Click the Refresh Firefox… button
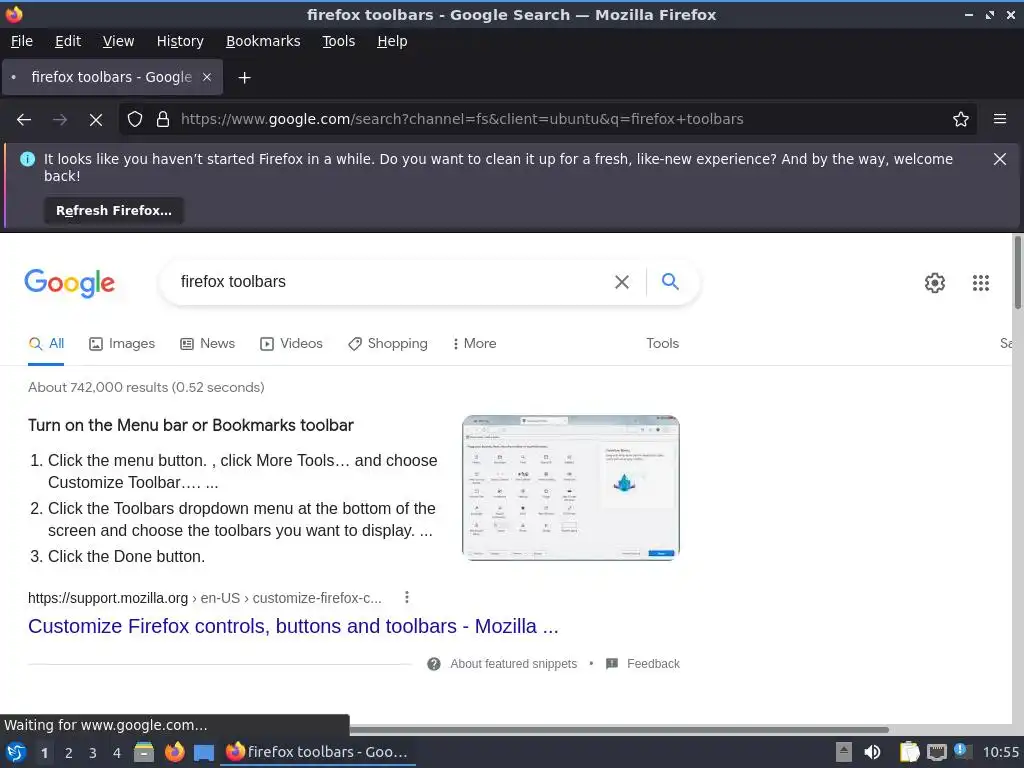Image resolution: width=1024 pixels, height=768 pixels. (x=114, y=210)
